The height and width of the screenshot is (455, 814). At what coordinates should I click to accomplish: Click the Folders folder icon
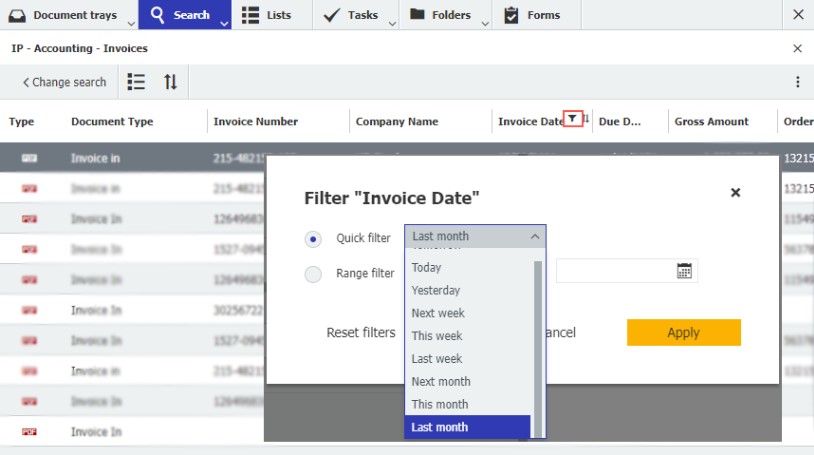[x=417, y=14]
